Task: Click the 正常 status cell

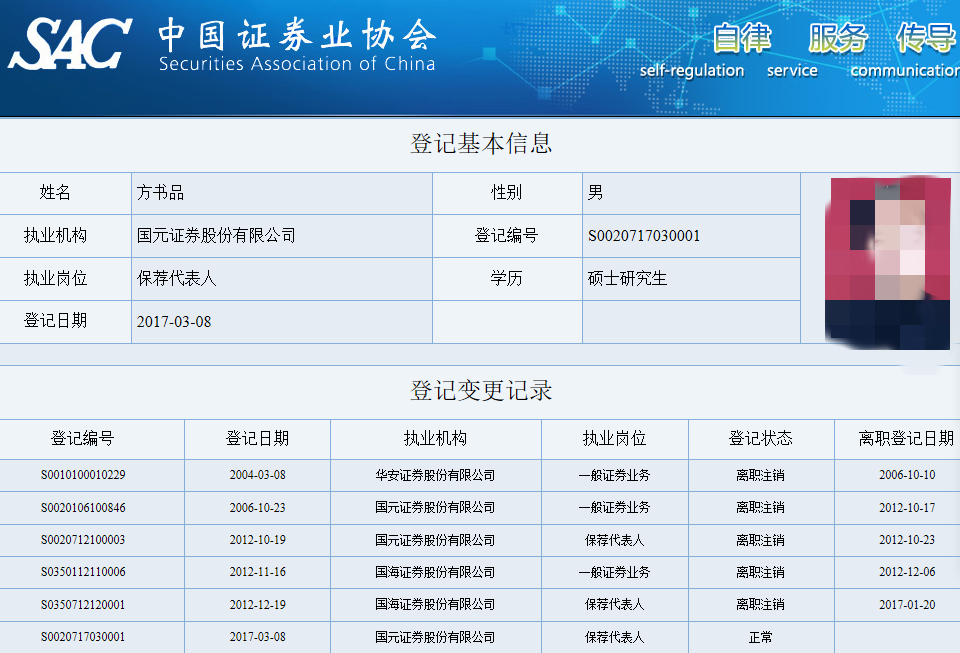Action: click(x=760, y=638)
